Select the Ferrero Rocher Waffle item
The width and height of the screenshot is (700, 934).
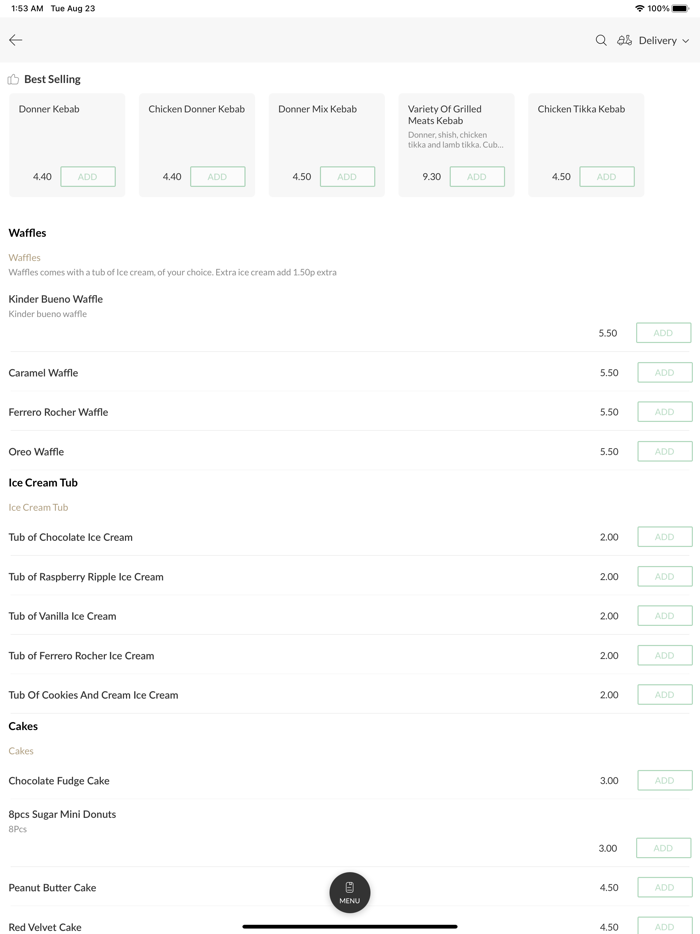pyautogui.click(x=58, y=412)
